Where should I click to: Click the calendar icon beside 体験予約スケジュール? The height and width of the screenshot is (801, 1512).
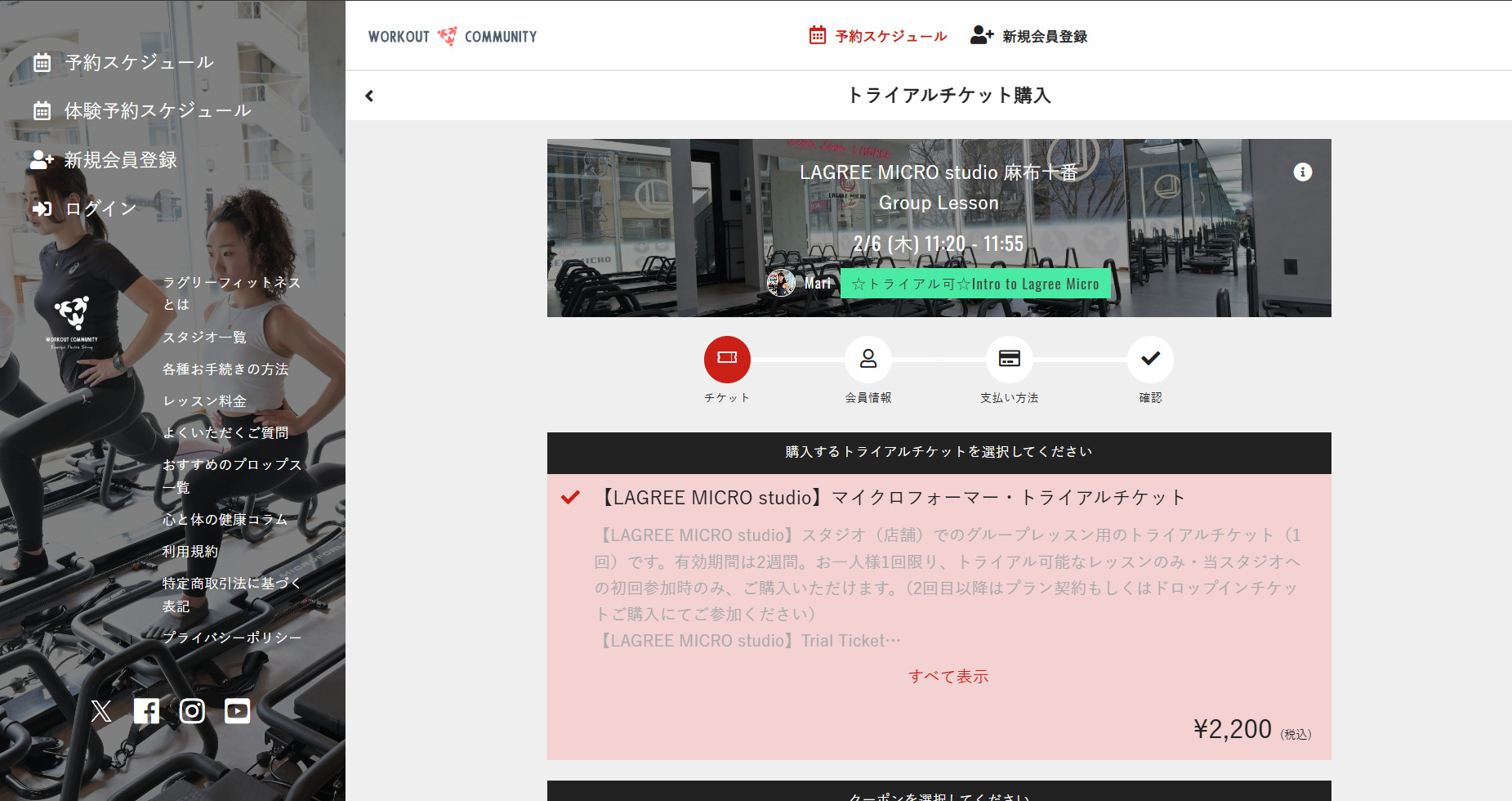coord(42,111)
